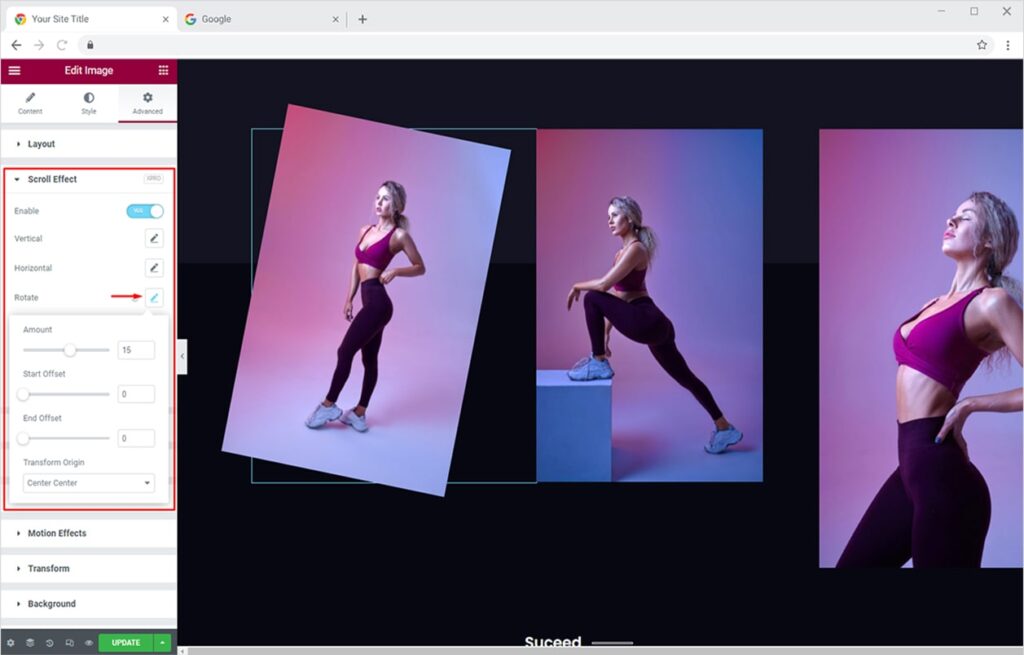Open Responsive Mode device icon
1024x655 pixels.
coord(69,643)
